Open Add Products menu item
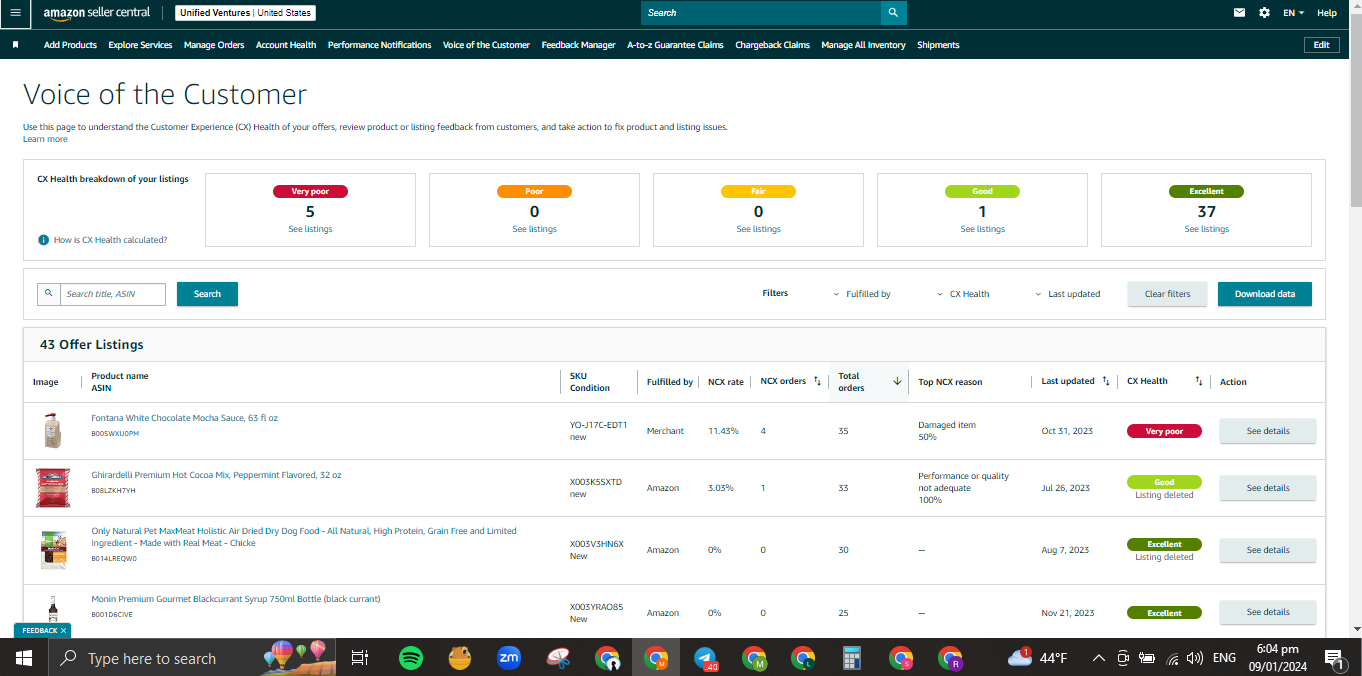 click(70, 45)
